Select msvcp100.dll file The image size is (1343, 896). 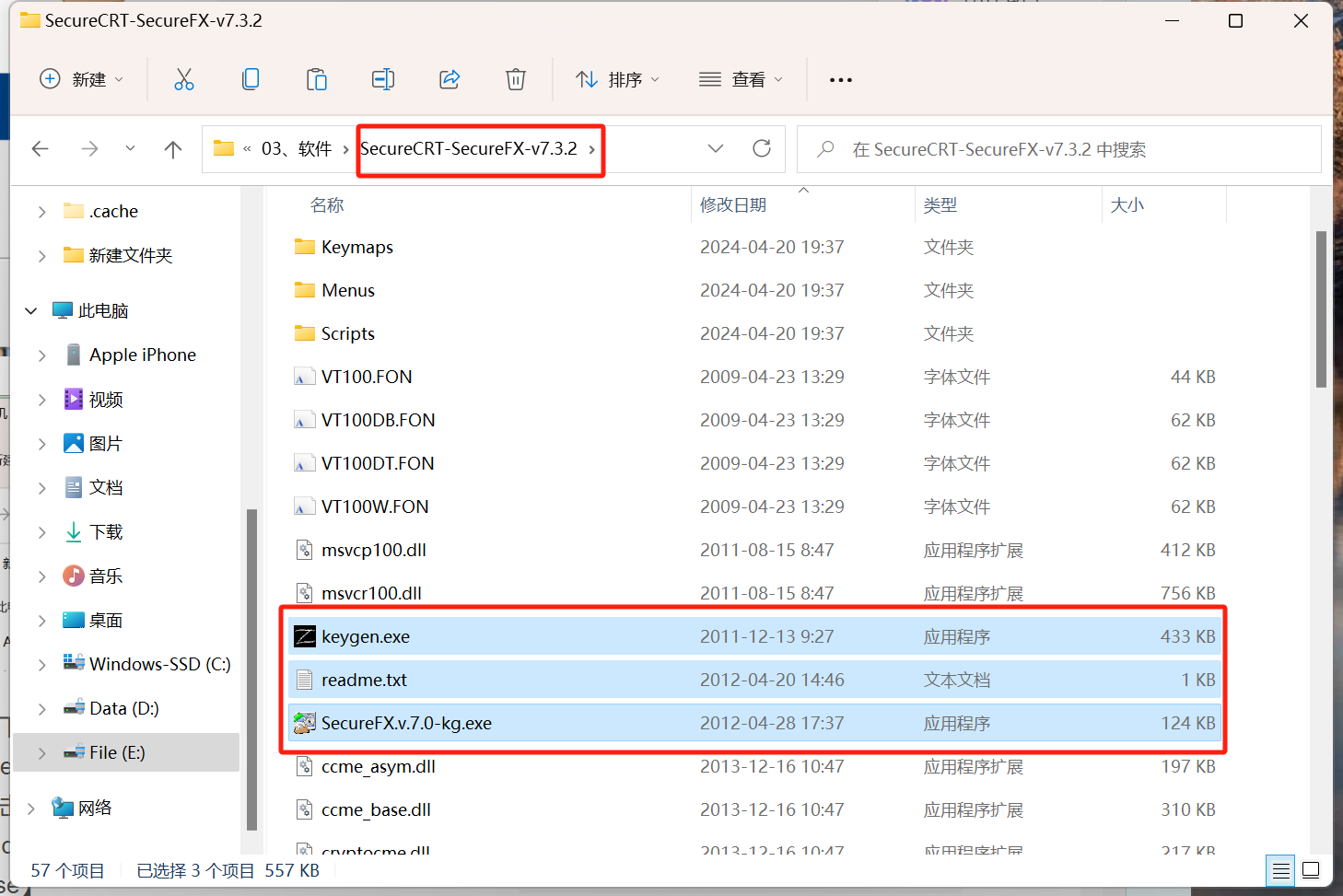[755, 550]
